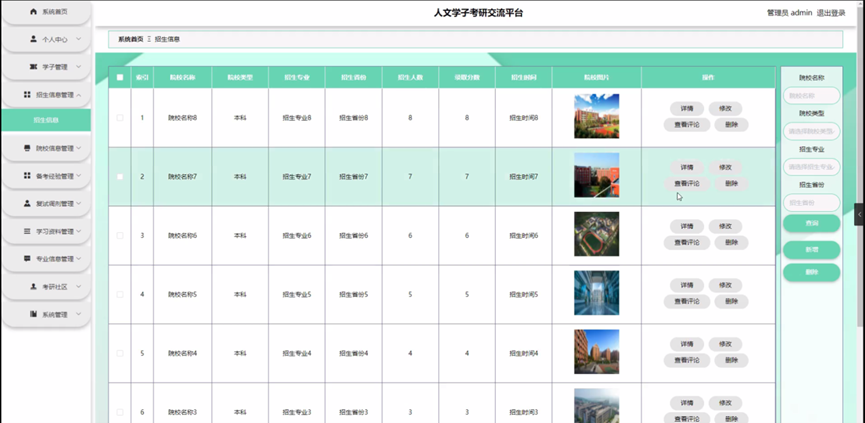Click the flag icon beside 学子管理
The height and width of the screenshot is (423, 865).
point(33,67)
